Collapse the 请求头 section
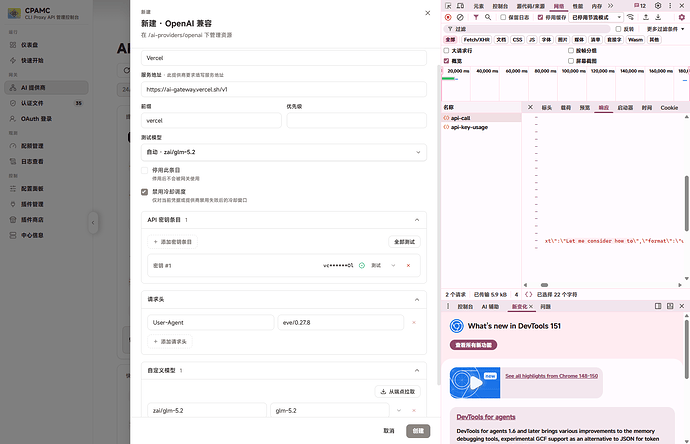Image resolution: width=690 pixels, height=444 pixels. coord(417,300)
